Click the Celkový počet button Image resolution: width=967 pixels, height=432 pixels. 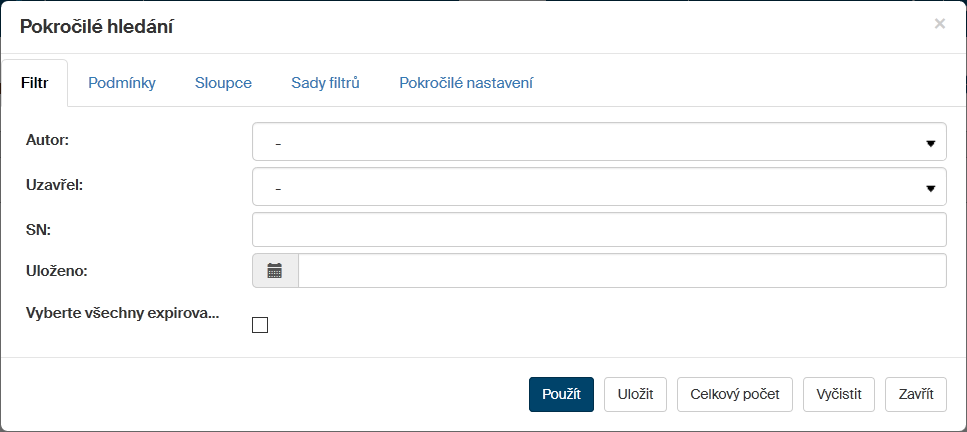pos(735,394)
